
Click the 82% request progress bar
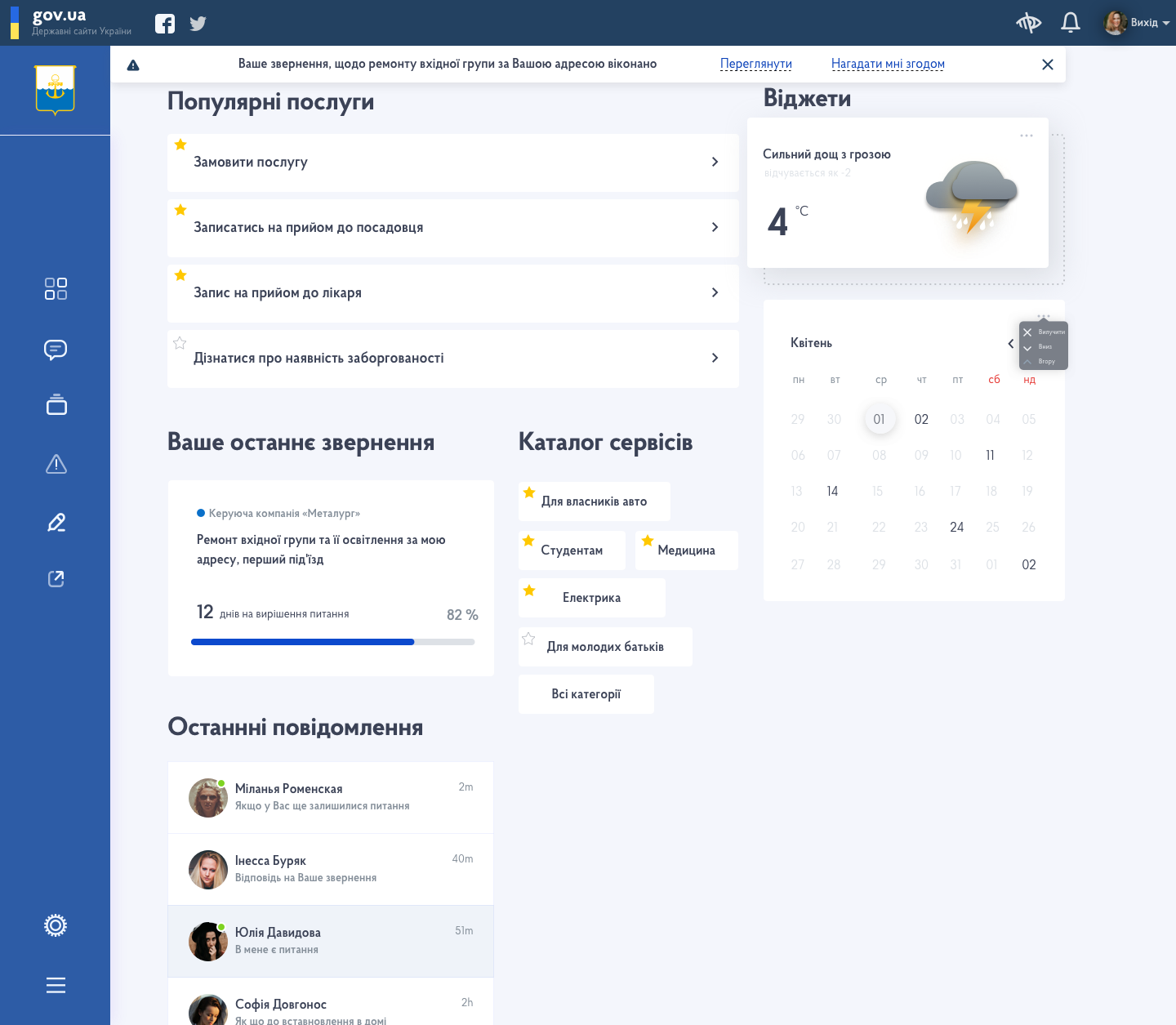tap(333, 642)
